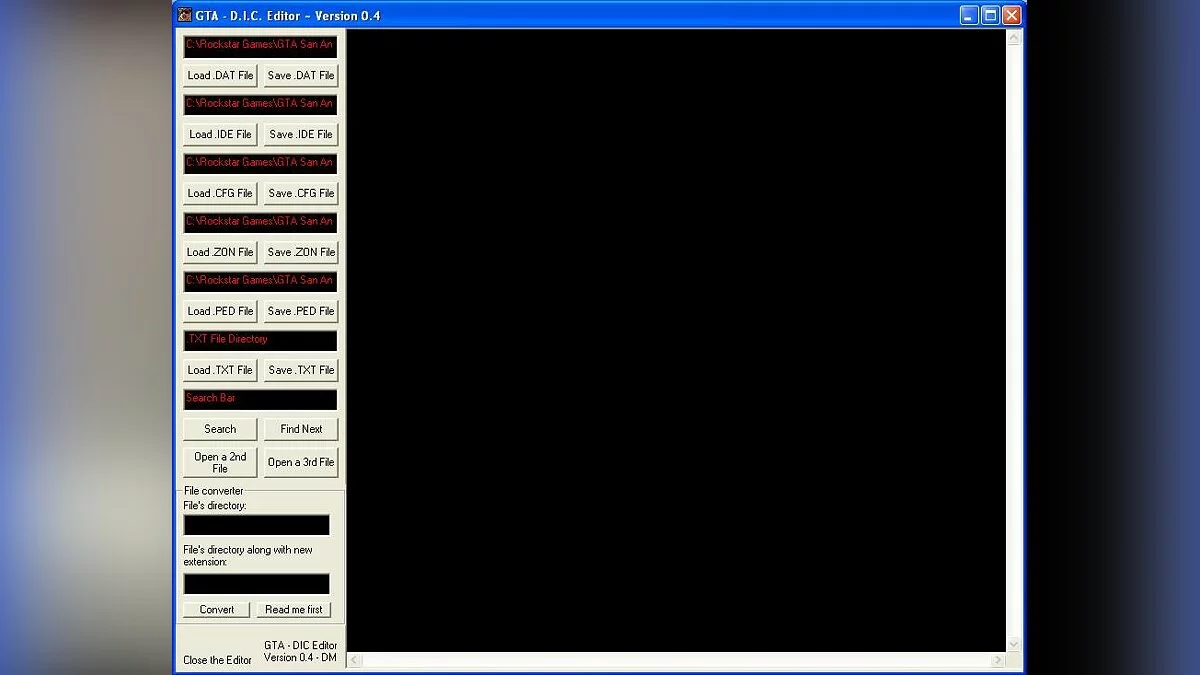1200x675 pixels.
Task: Open the Read me first note
Action: 294,609
